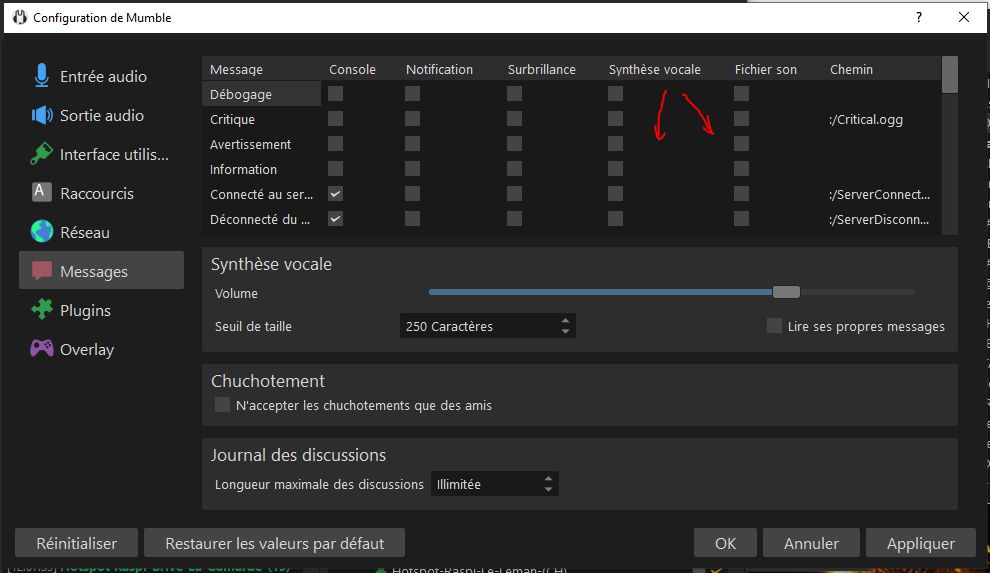Viewport: 990px width, 573px height.
Task: Click the microphone icon for Entrée audio
Action: pos(42,76)
